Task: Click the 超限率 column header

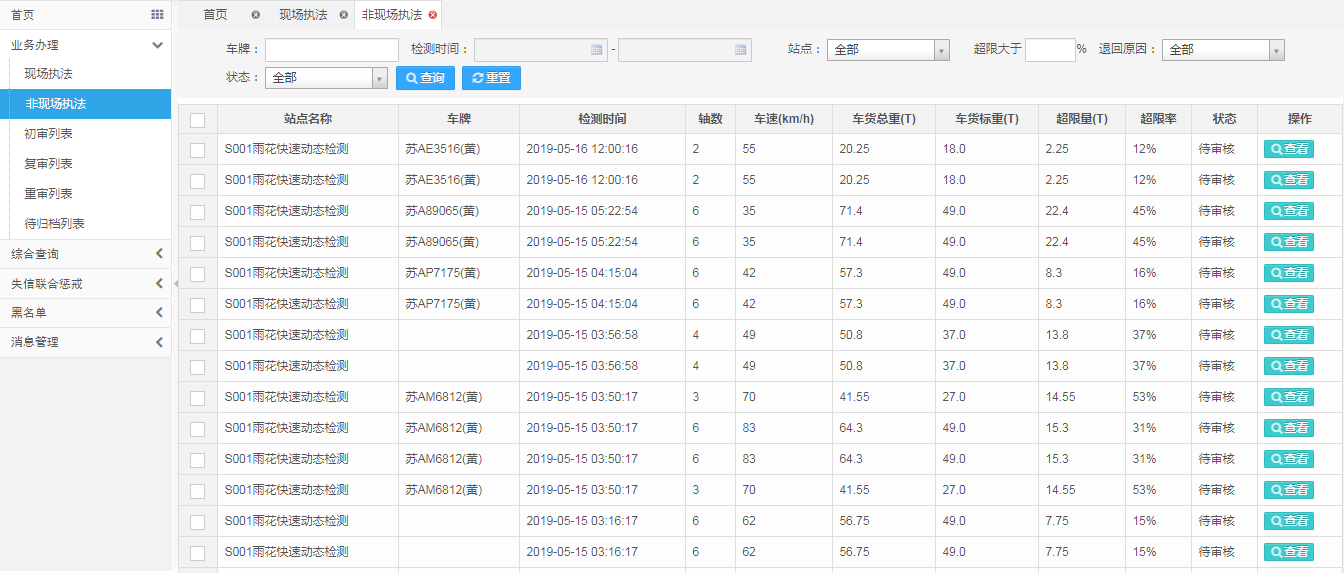Action: click(1158, 119)
